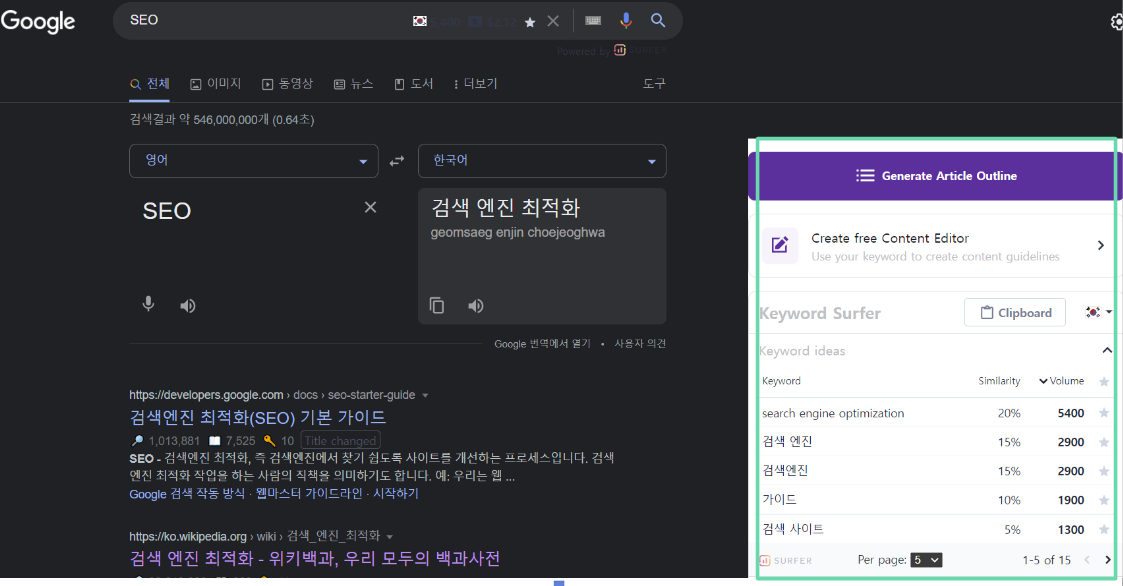Click the Content Editor pencil icon
The height and width of the screenshot is (586, 1123).
click(780, 246)
